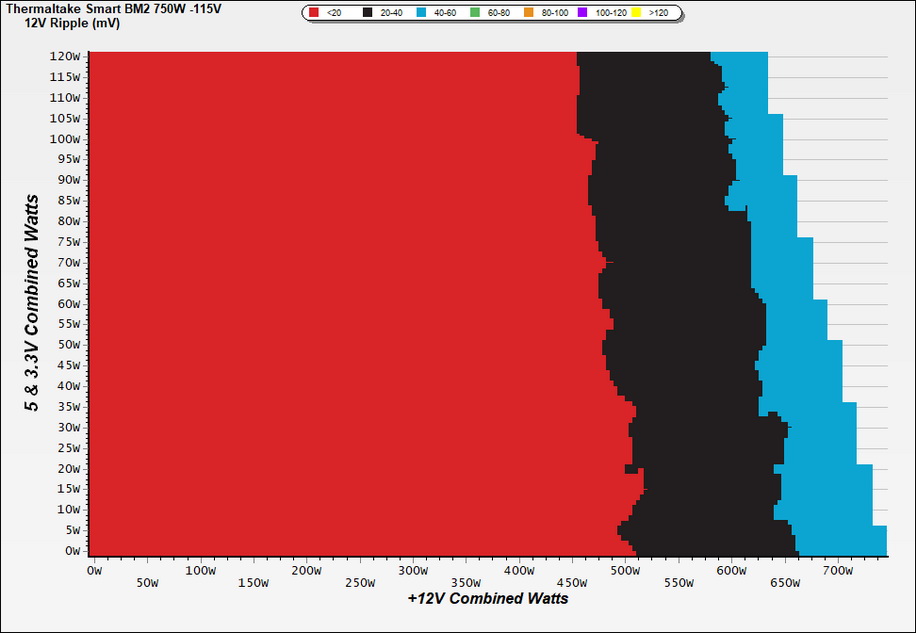Click the '550W' x-axis label

679,583
